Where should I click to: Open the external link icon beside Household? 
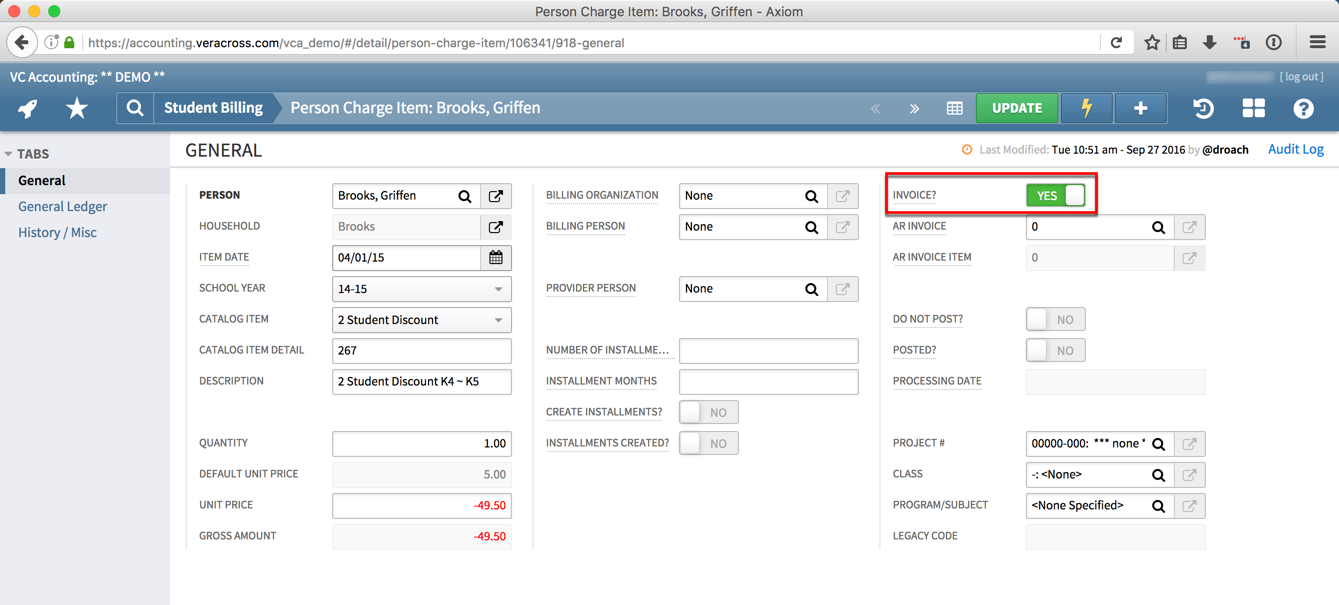(x=497, y=226)
